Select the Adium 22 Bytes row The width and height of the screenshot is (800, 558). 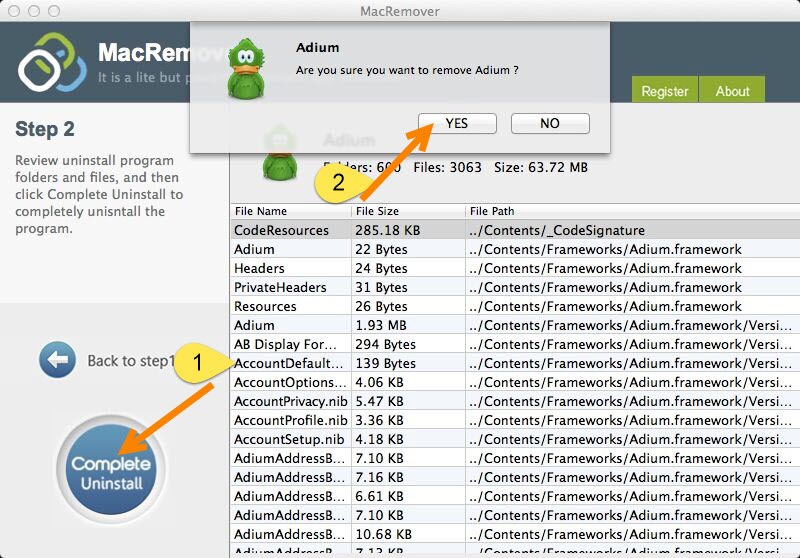515,249
